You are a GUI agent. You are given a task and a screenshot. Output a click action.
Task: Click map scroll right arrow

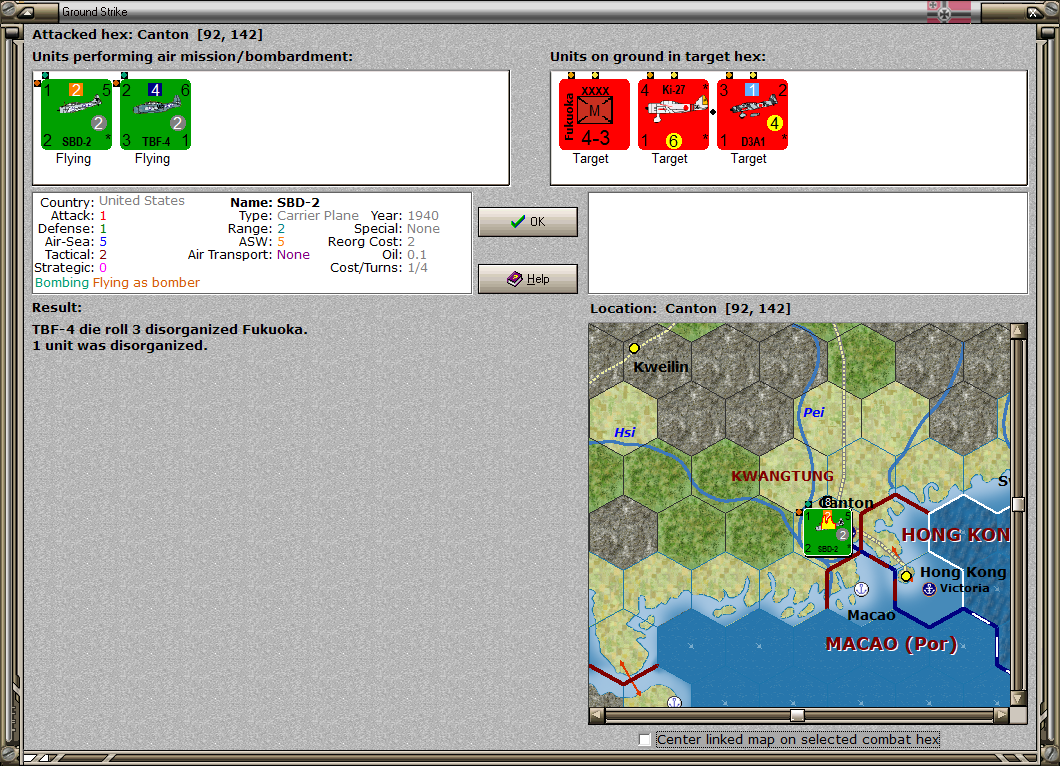tap(1002, 715)
